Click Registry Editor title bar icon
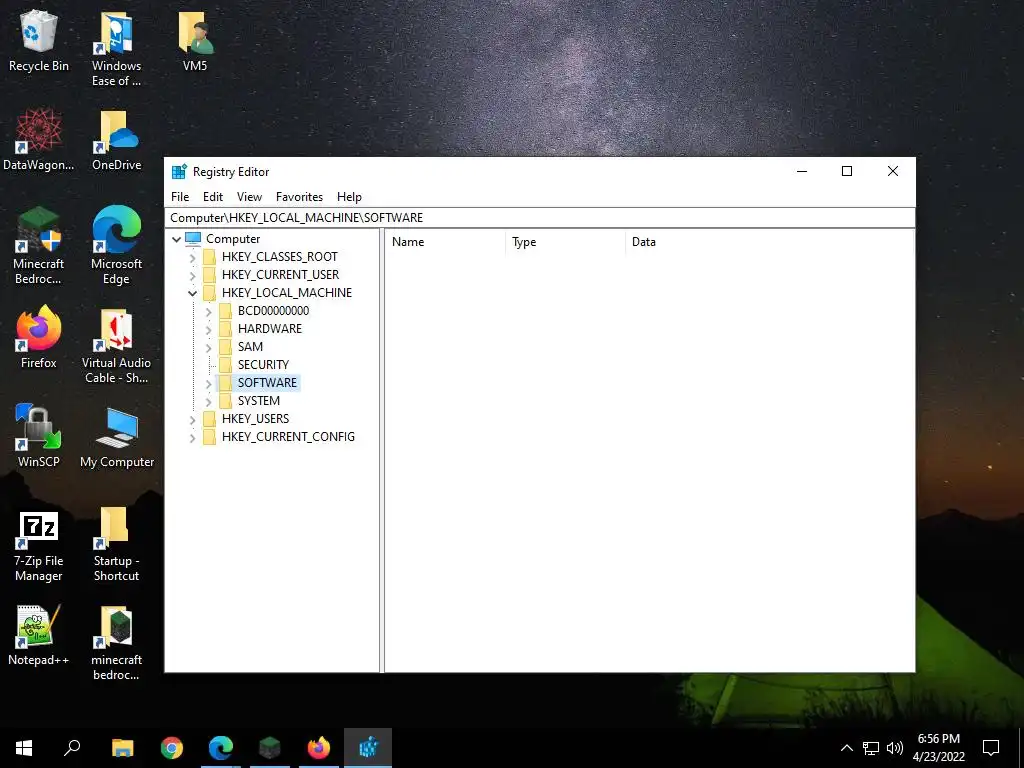The width and height of the screenshot is (1024, 768). [x=179, y=172]
